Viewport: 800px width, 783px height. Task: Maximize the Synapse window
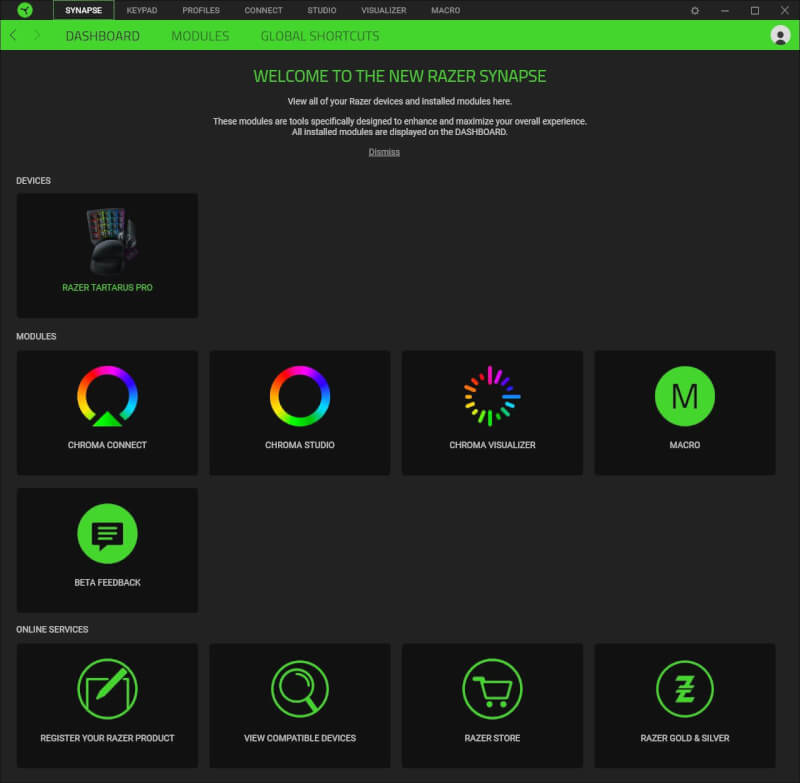click(x=755, y=10)
